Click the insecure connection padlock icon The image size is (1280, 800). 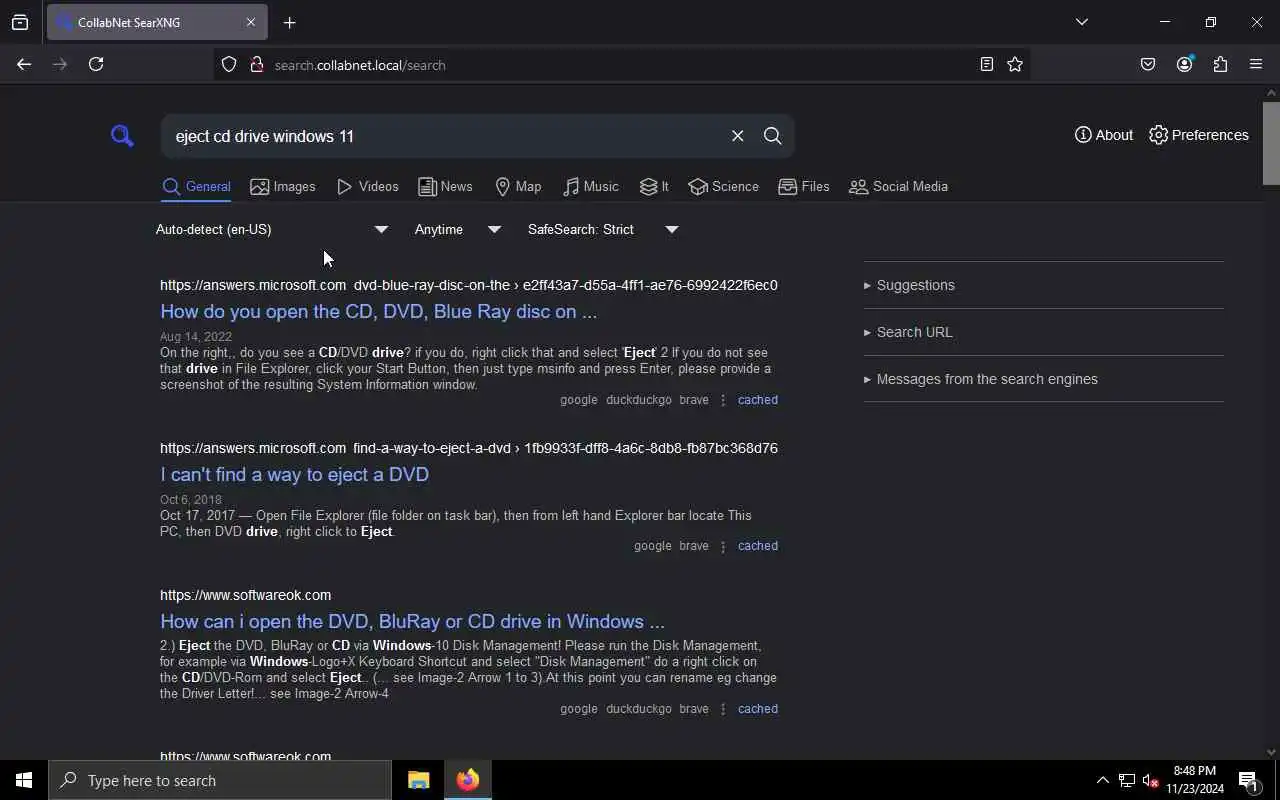tap(256, 64)
